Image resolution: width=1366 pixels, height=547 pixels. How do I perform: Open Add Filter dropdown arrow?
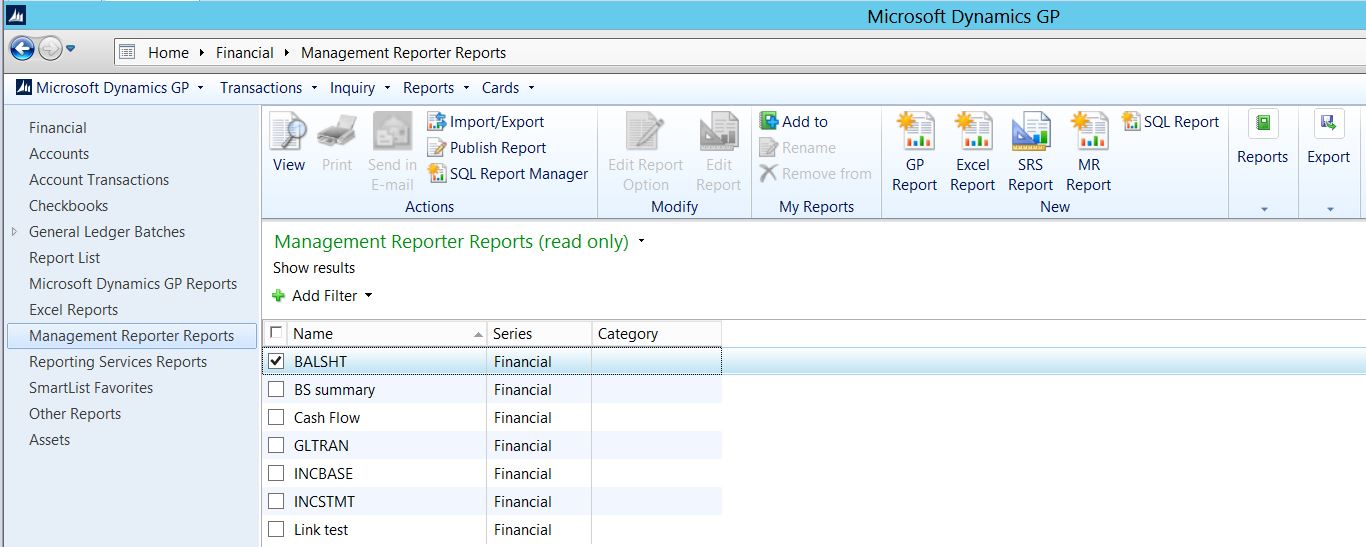coord(368,296)
